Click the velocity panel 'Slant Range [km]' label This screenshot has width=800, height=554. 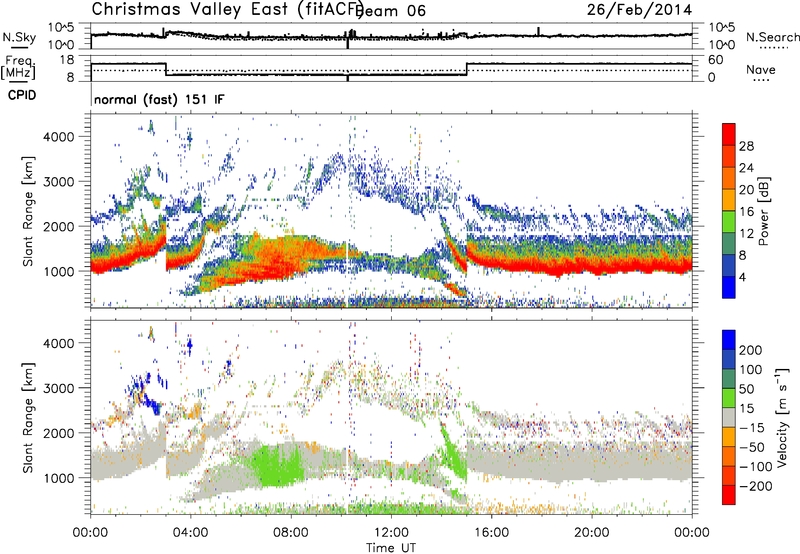click(x=28, y=418)
